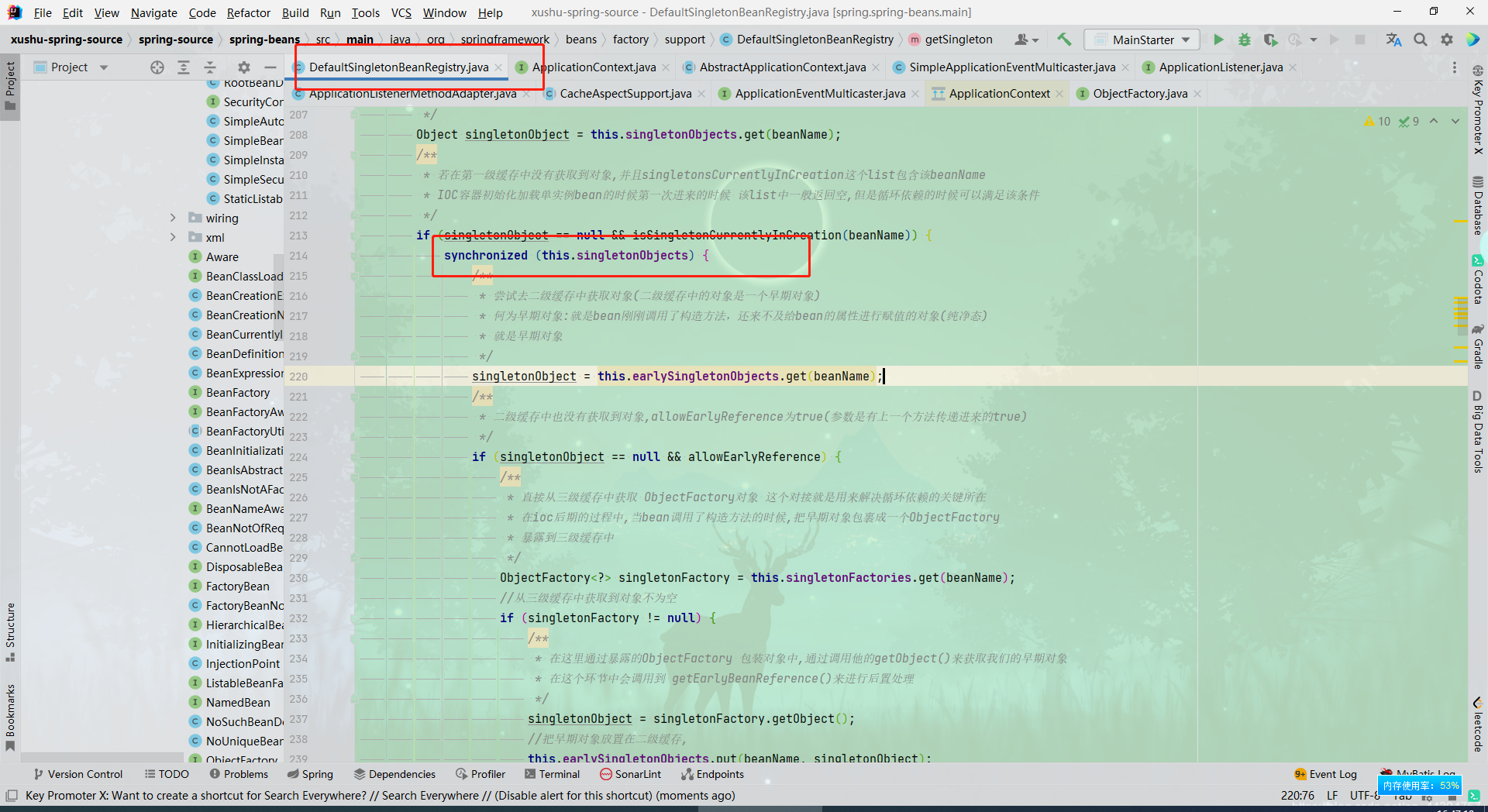Go to next highlighted error arrow
This screenshot has width=1488, height=812.
1455,121
